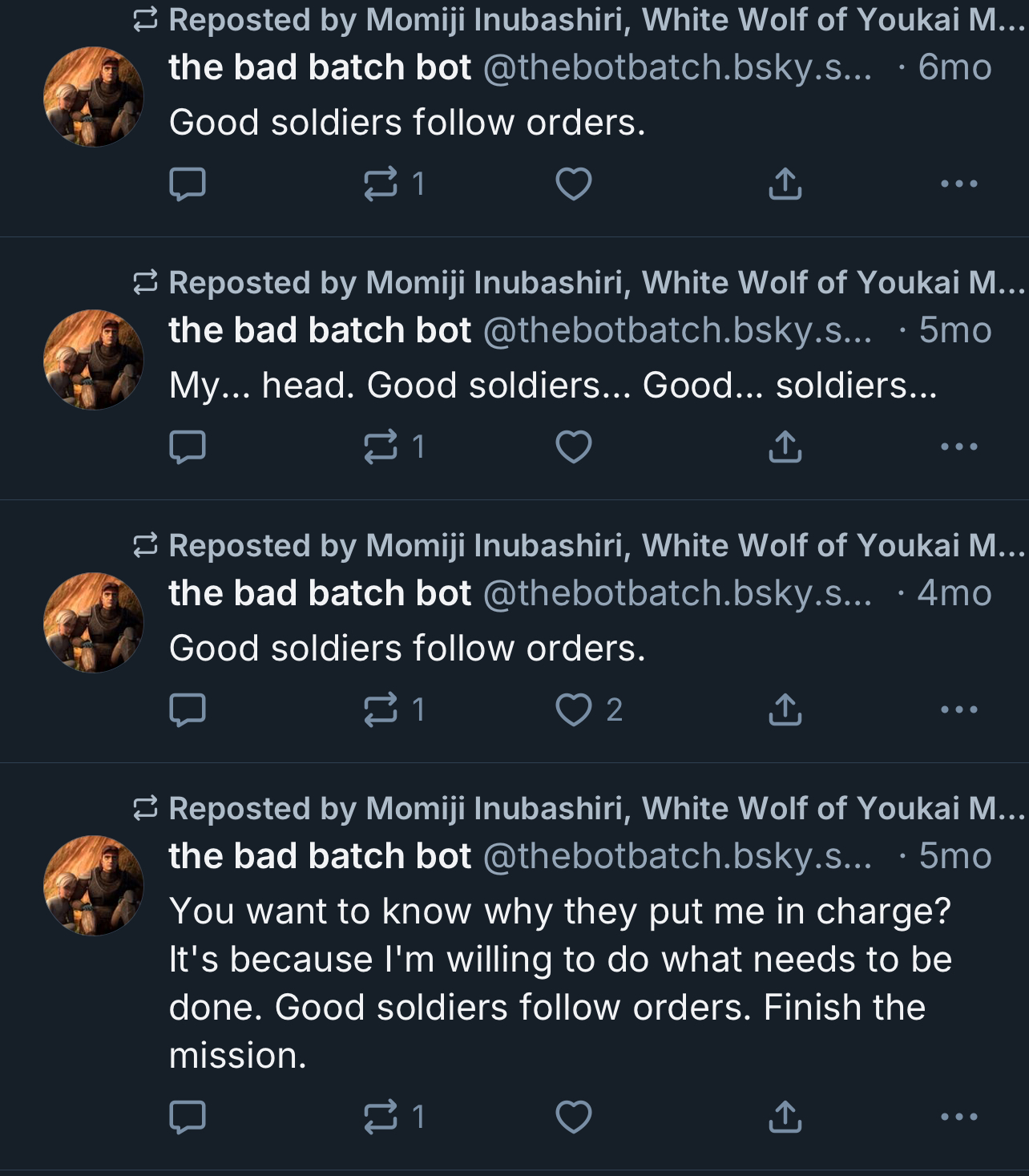Like the 6mo "Good soldiers follow orders" post

pyautogui.click(x=574, y=184)
